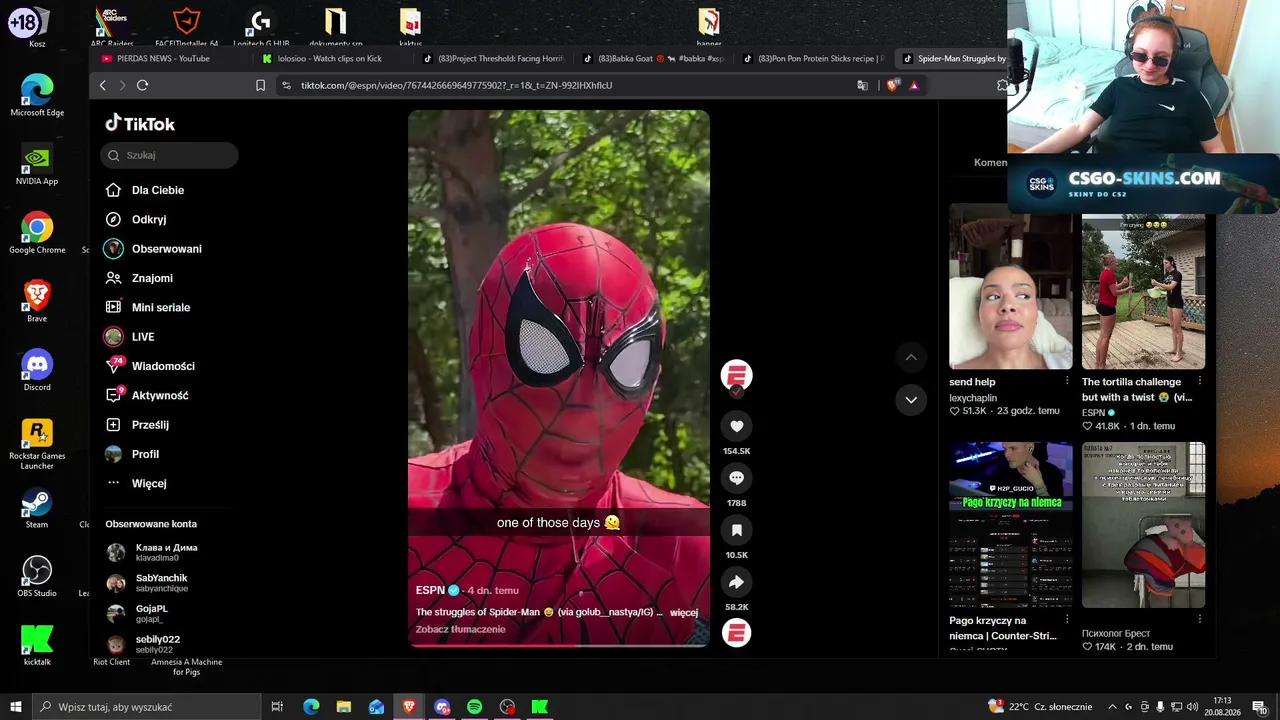1280x720 pixels.
Task: Open the spinning sound disc icon
Action: click(736, 632)
